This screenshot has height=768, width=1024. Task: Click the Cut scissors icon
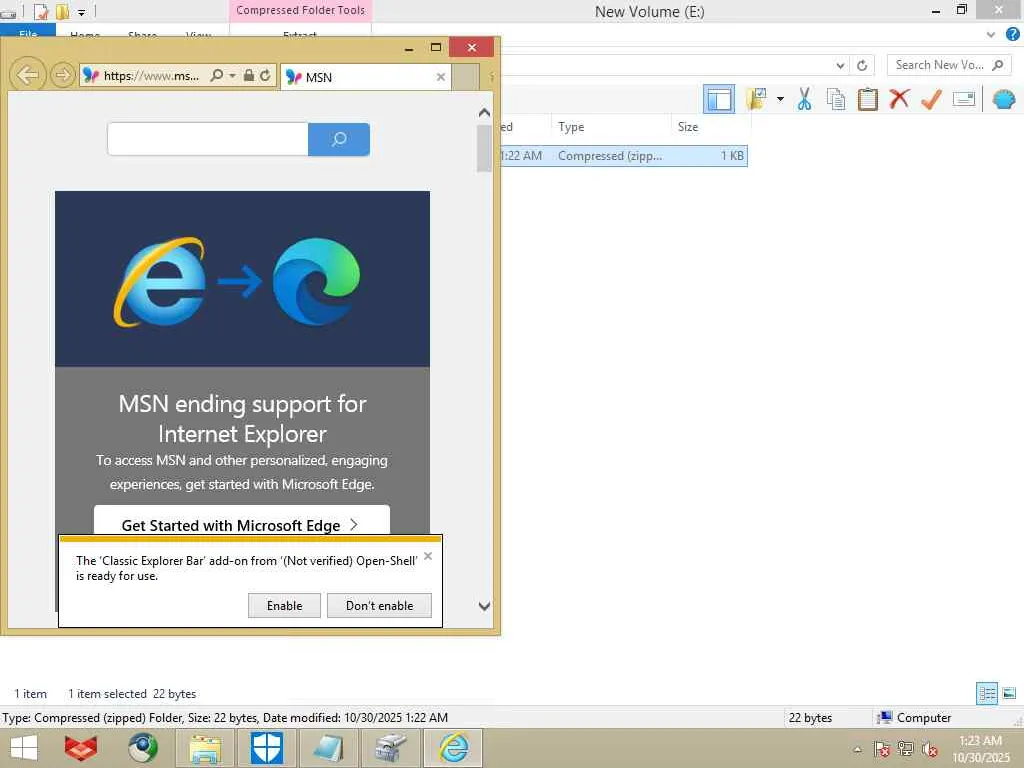click(x=805, y=99)
